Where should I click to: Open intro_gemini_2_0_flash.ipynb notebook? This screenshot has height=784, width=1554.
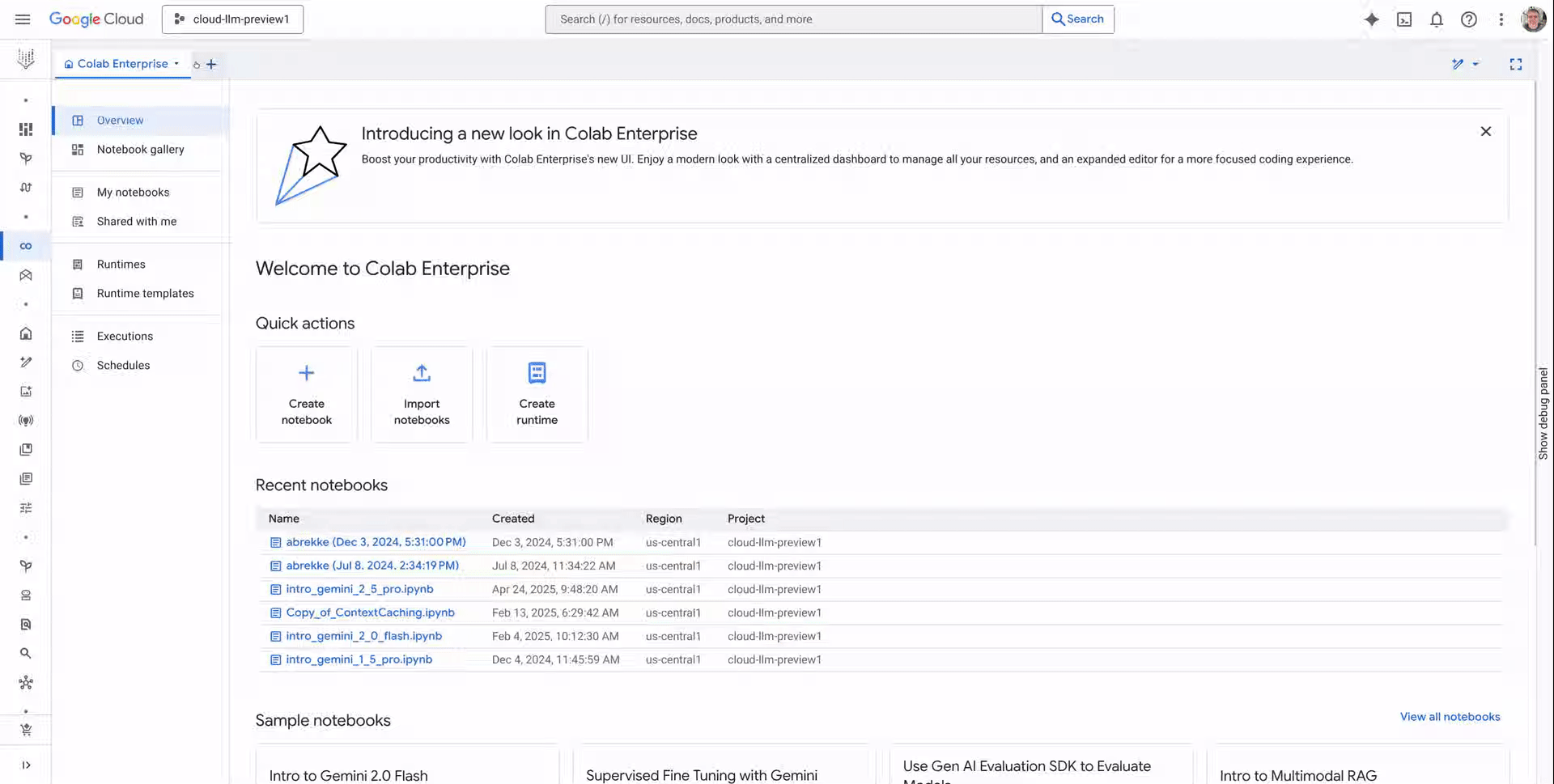pyautogui.click(x=363, y=636)
